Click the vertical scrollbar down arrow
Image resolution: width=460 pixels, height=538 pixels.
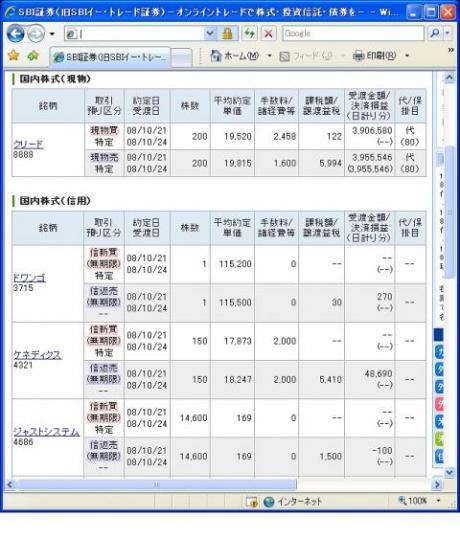click(x=449, y=473)
